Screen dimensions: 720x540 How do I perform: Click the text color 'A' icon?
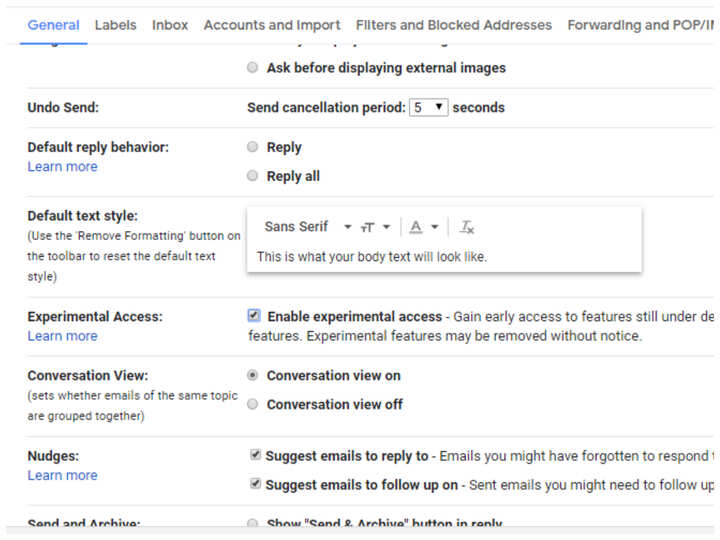pyautogui.click(x=416, y=227)
